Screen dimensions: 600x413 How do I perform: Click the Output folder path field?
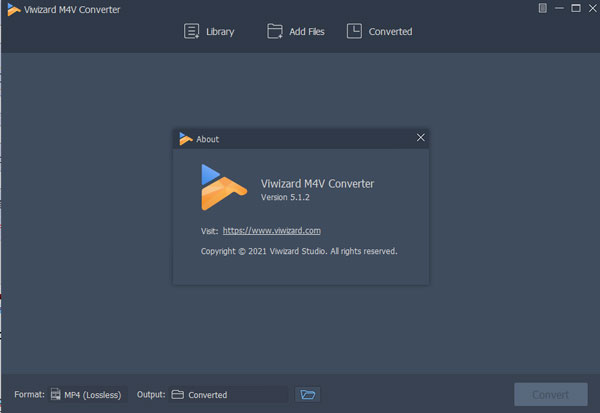click(228, 395)
